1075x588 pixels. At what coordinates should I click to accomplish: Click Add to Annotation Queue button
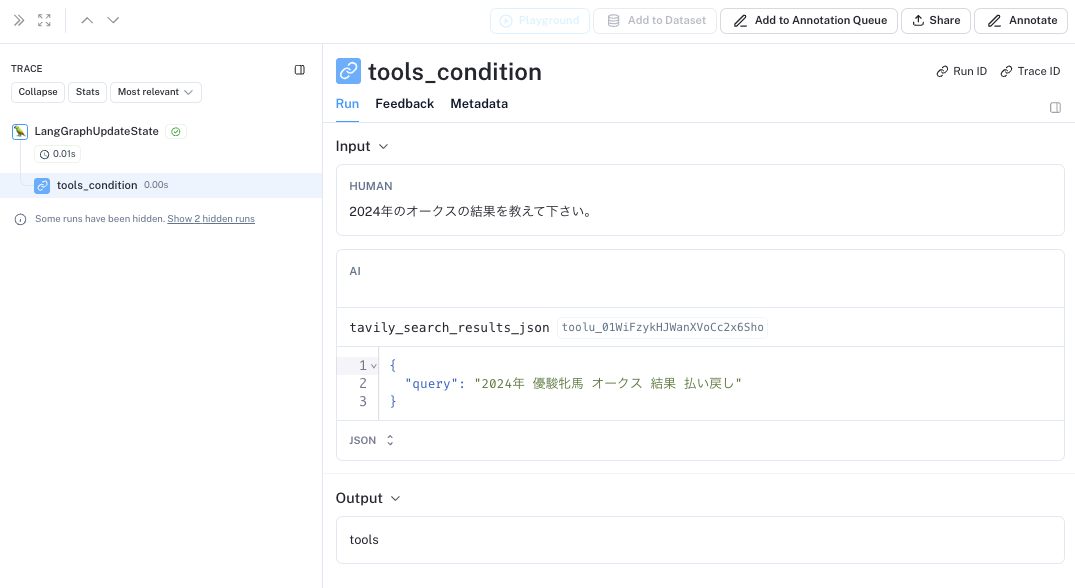tap(809, 21)
